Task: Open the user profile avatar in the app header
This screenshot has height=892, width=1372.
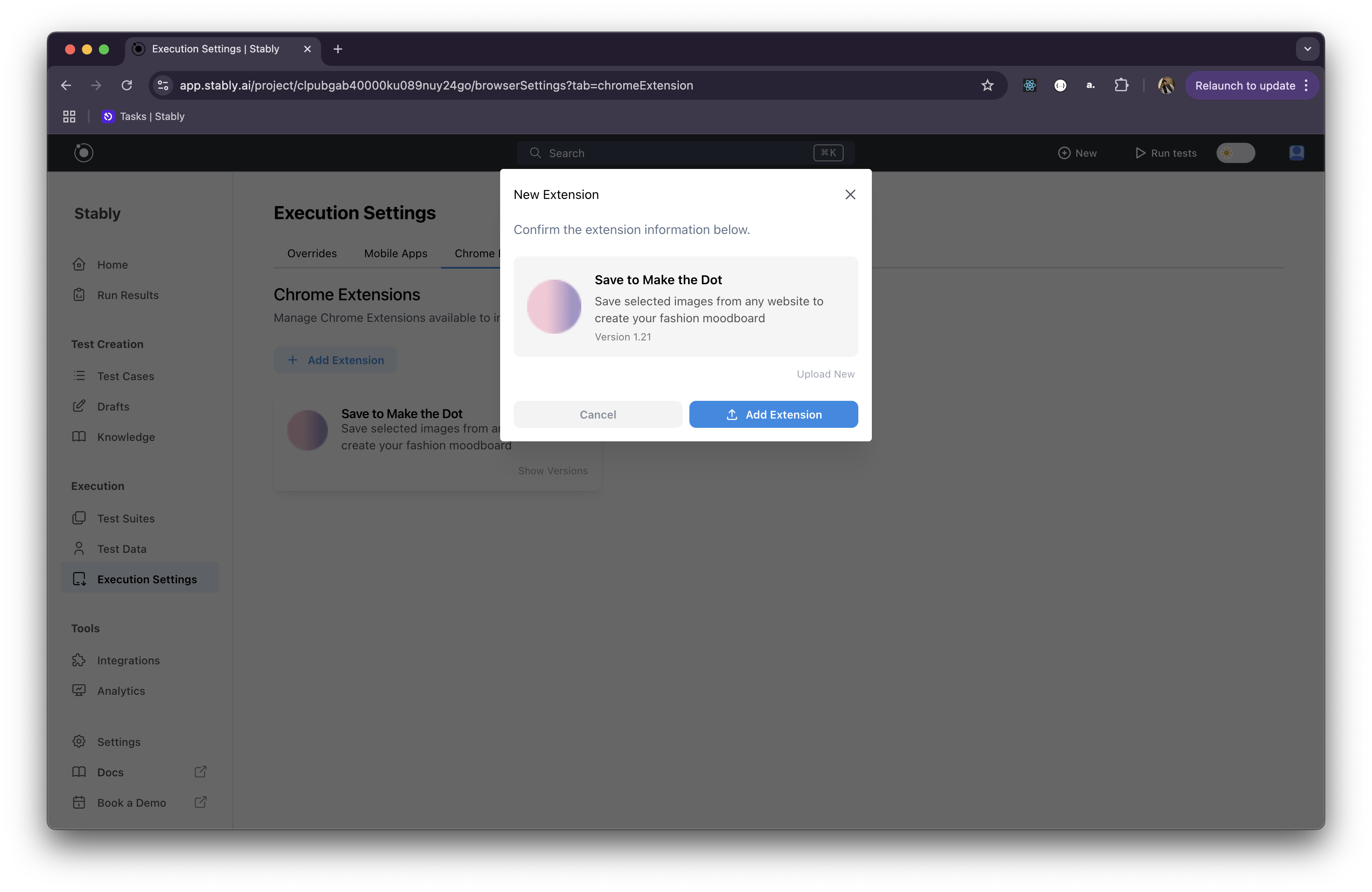Action: [x=1296, y=153]
